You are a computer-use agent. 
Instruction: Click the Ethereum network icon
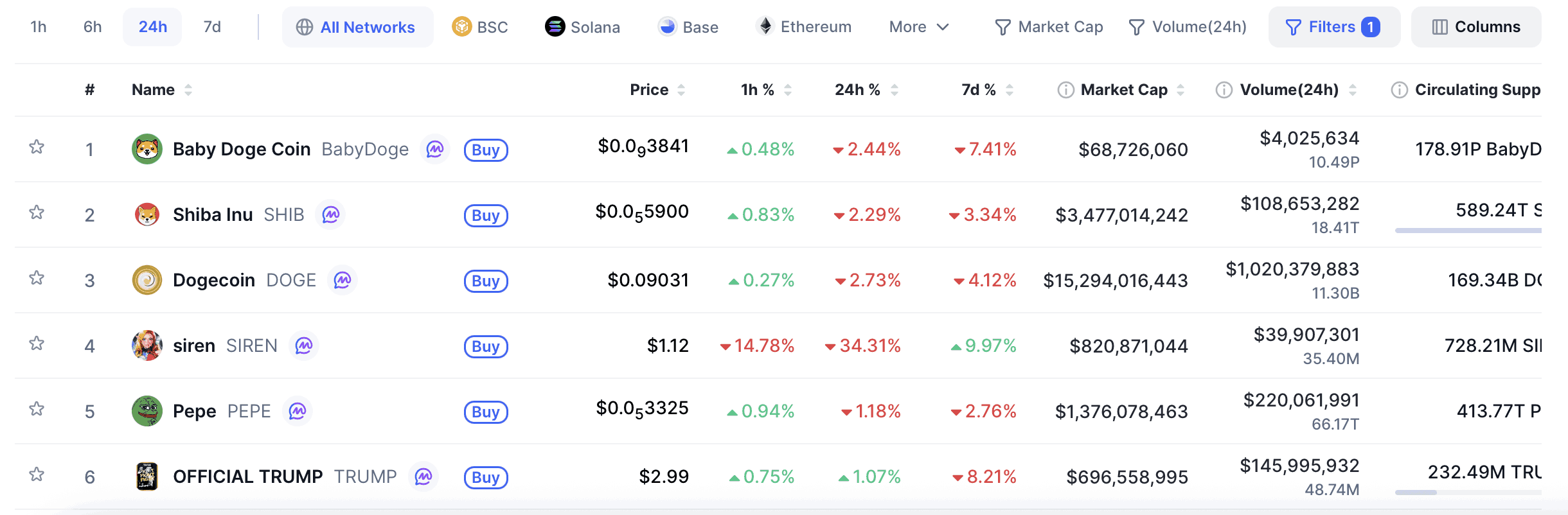point(765,27)
